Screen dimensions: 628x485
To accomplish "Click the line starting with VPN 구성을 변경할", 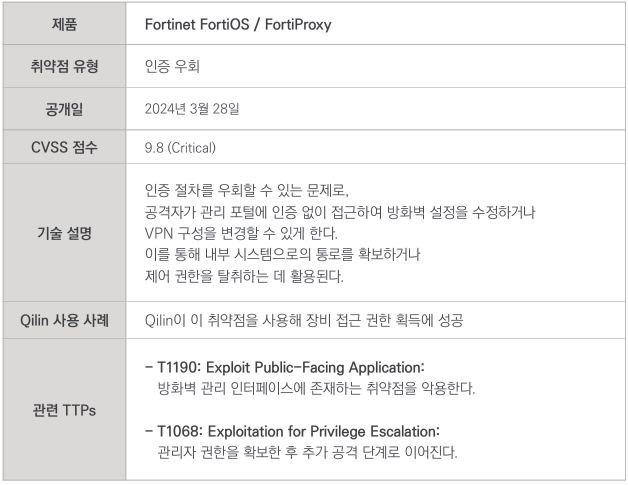I will [247, 233].
